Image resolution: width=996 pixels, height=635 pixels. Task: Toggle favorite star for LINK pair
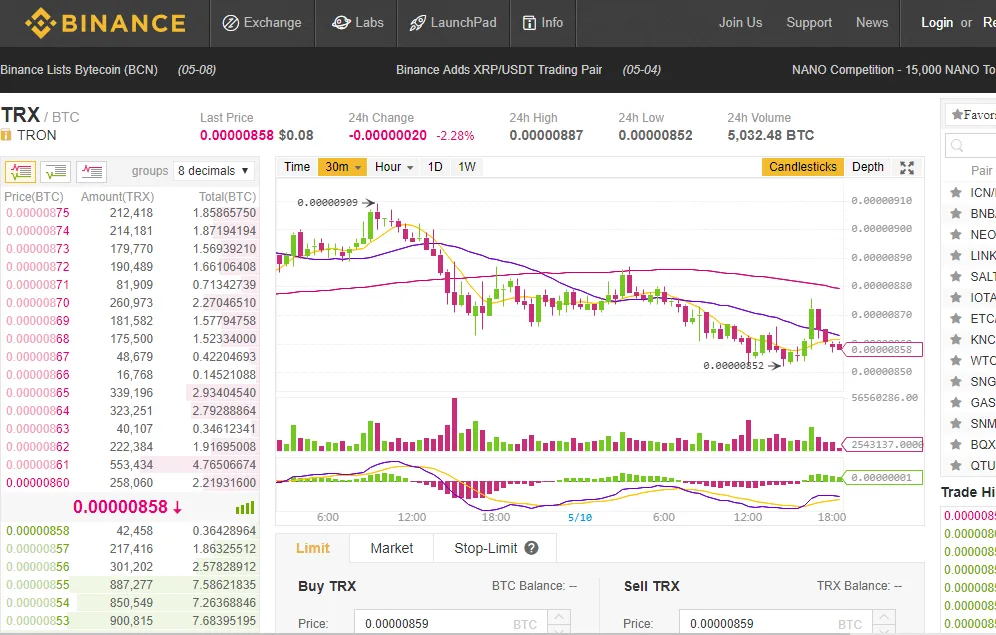click(955, 255)
